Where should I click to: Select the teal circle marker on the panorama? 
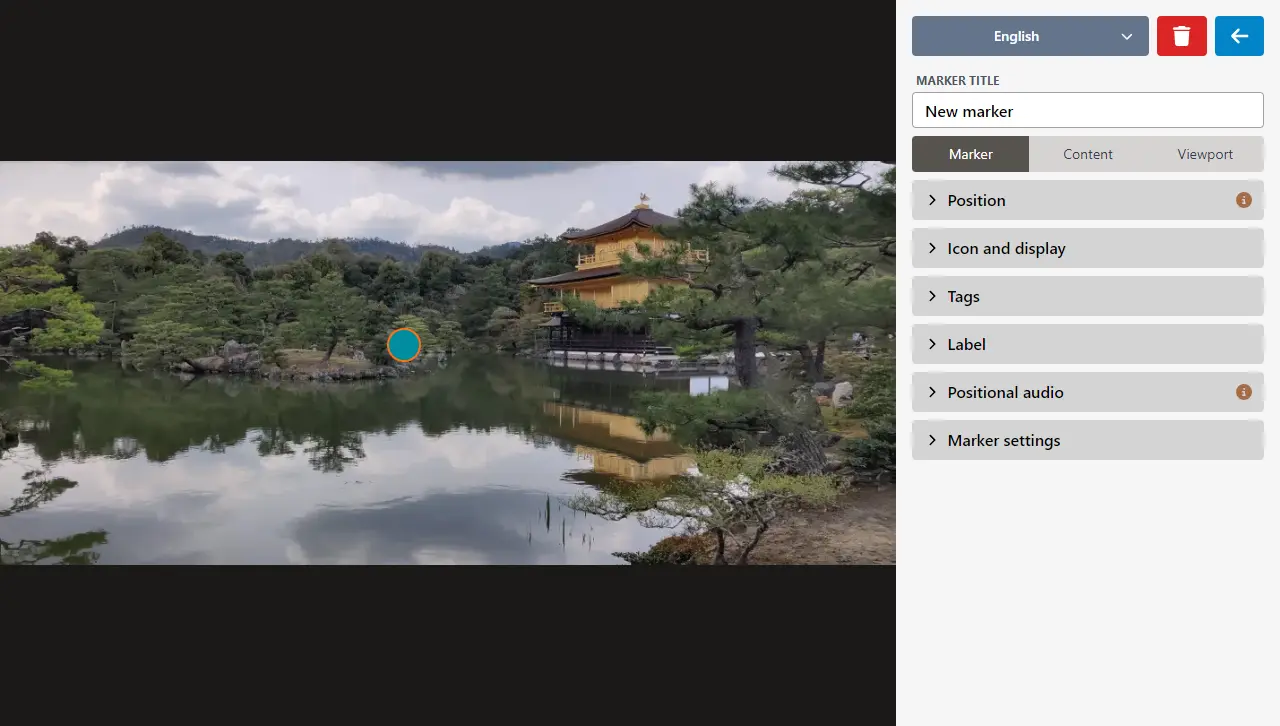pos(404,345)
